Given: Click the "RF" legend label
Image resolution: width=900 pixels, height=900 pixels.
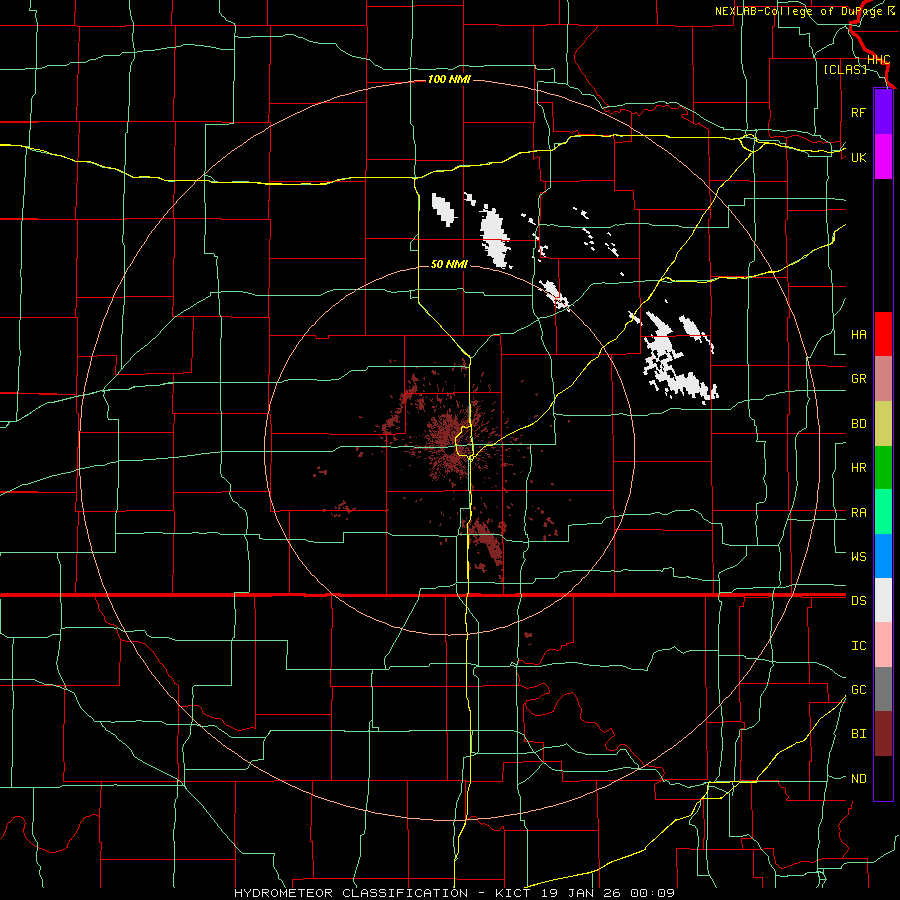Looking at the screenshot, I should coord(858,112).
